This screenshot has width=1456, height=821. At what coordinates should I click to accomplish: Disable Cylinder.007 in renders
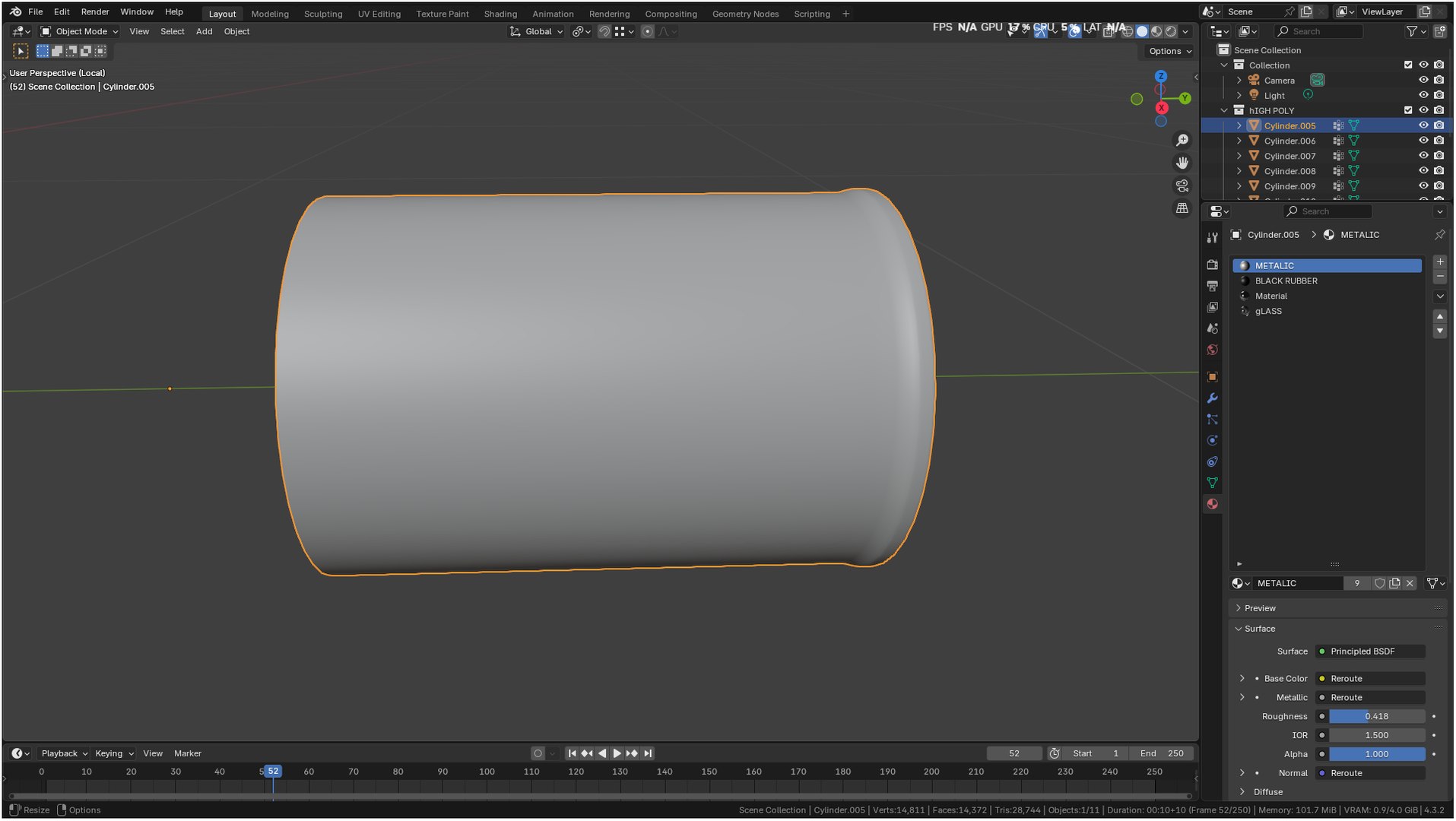point(1439,156)
